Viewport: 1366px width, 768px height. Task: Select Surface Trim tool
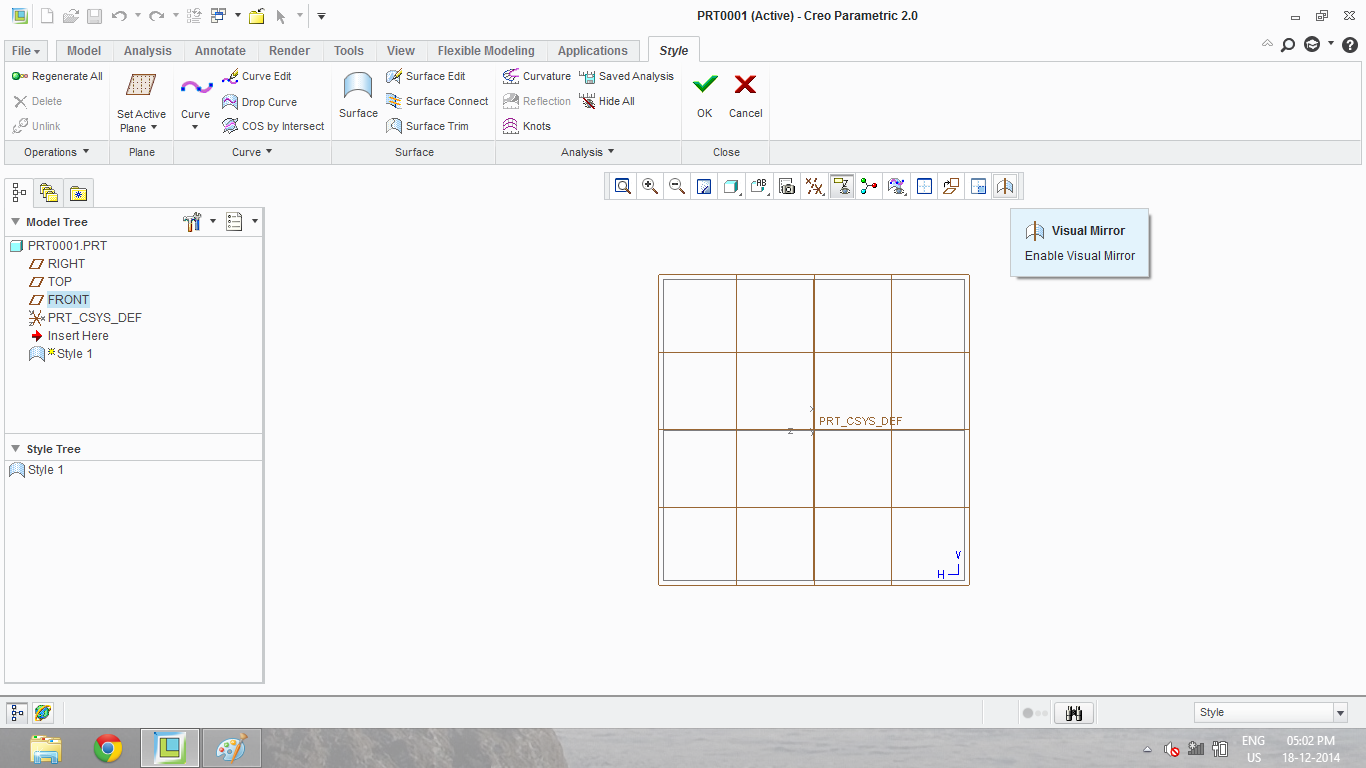(427, 126)
